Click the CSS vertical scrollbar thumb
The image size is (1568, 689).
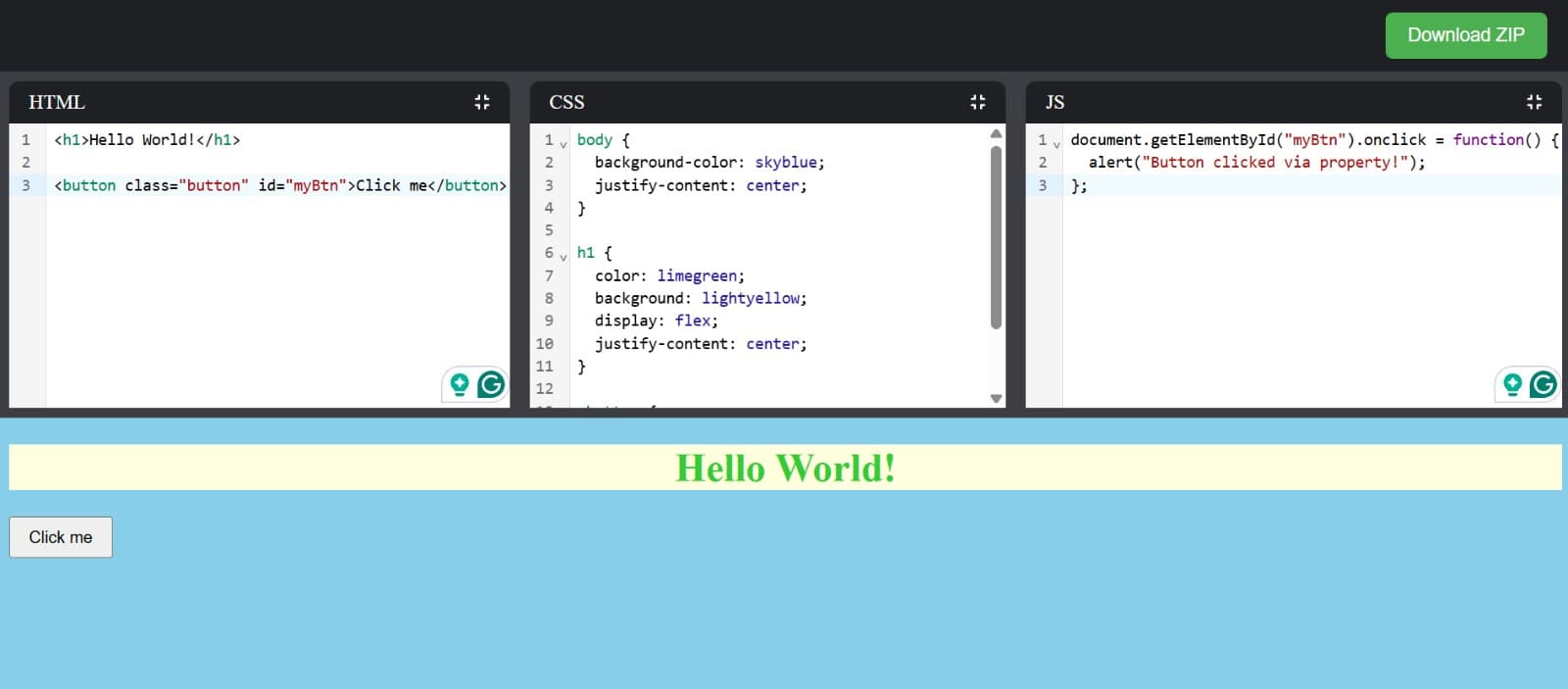996,237
